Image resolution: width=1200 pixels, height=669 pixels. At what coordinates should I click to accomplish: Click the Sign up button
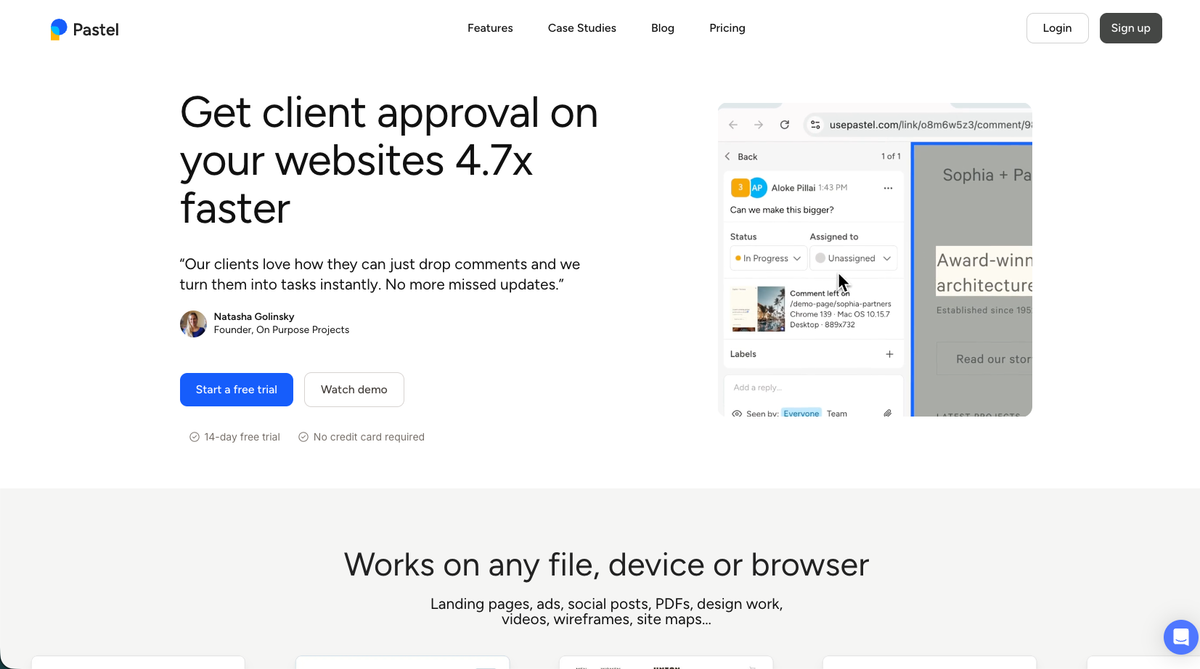[1131, 28]
